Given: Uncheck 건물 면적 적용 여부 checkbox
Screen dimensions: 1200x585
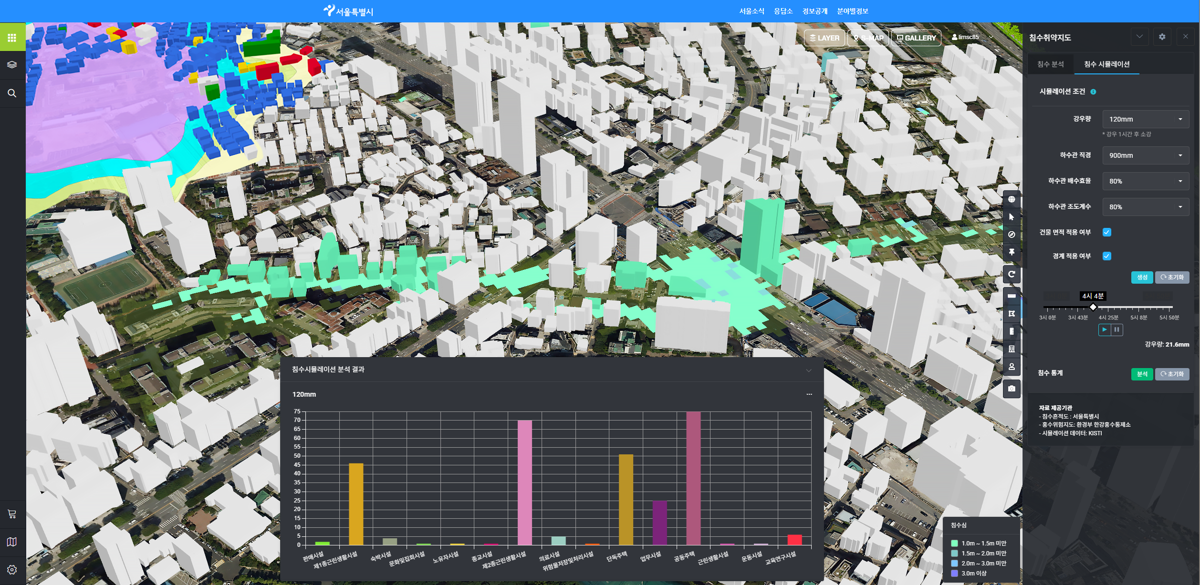Looking at the screenshot, I should coord(1106,232).
